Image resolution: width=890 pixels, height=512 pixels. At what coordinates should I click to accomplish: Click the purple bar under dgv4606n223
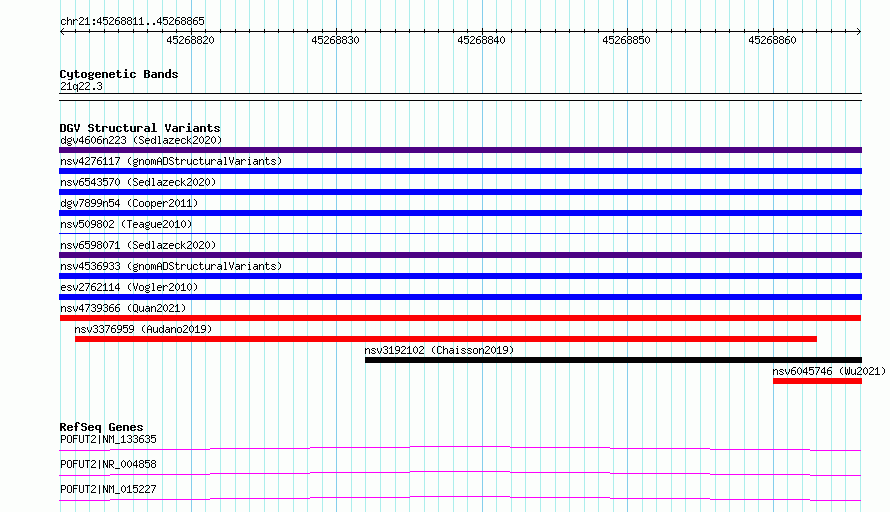460,150
